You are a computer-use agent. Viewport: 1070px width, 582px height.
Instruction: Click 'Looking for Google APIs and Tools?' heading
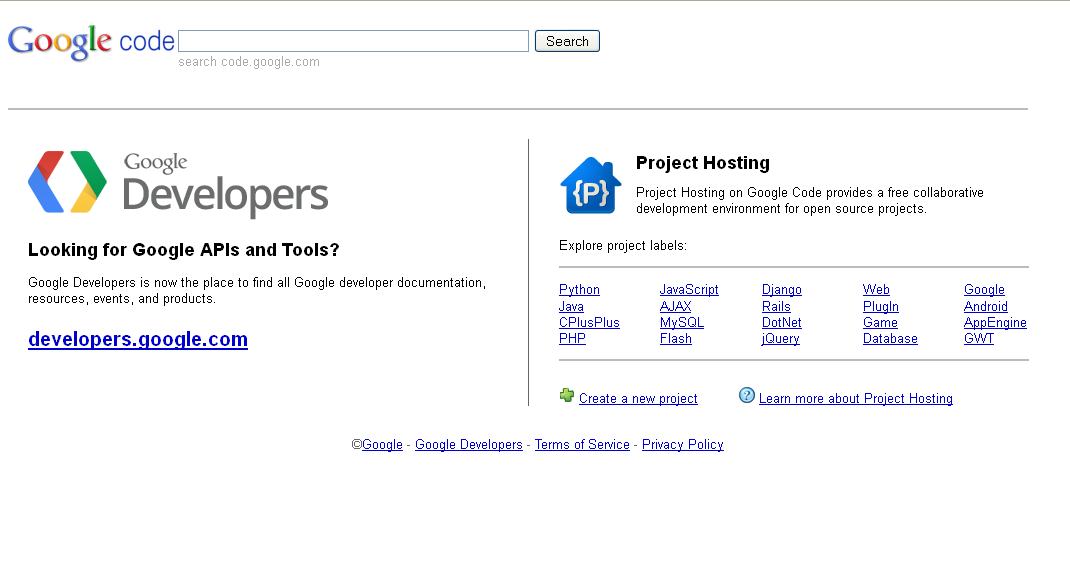pyautogui.click(x=184, y=250)
